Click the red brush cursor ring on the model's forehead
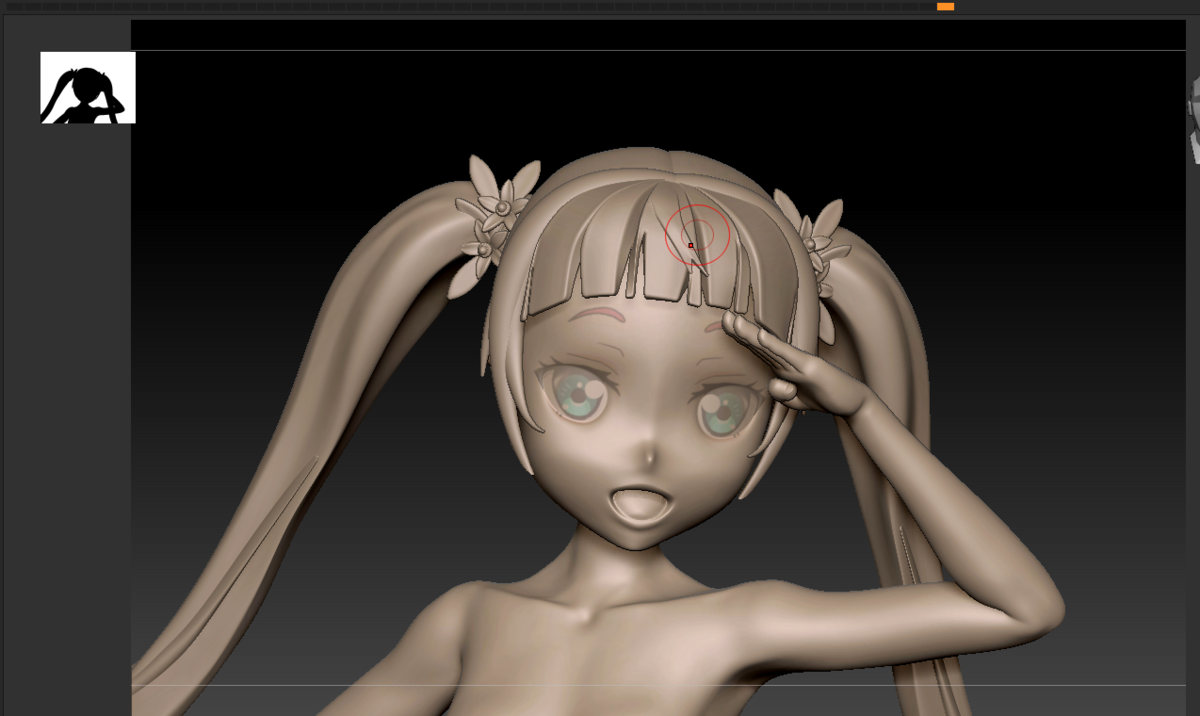This screenshot has height=716, width=1200. click(x=696, y=233)
